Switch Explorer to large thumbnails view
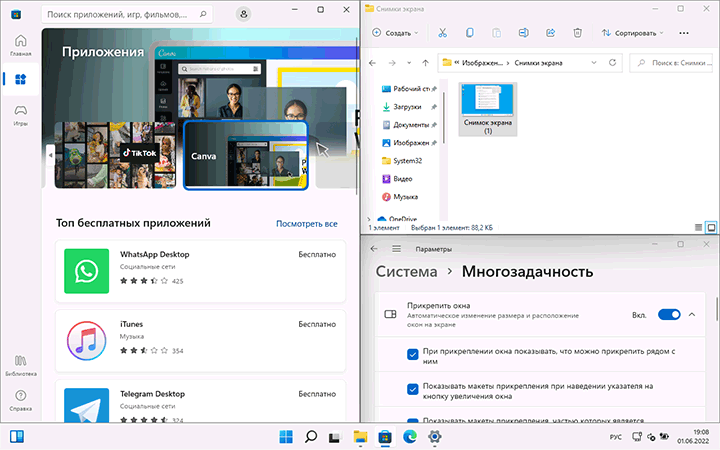Image resolution: width=720 pixels, height=450 pixels. click(711, 227)
